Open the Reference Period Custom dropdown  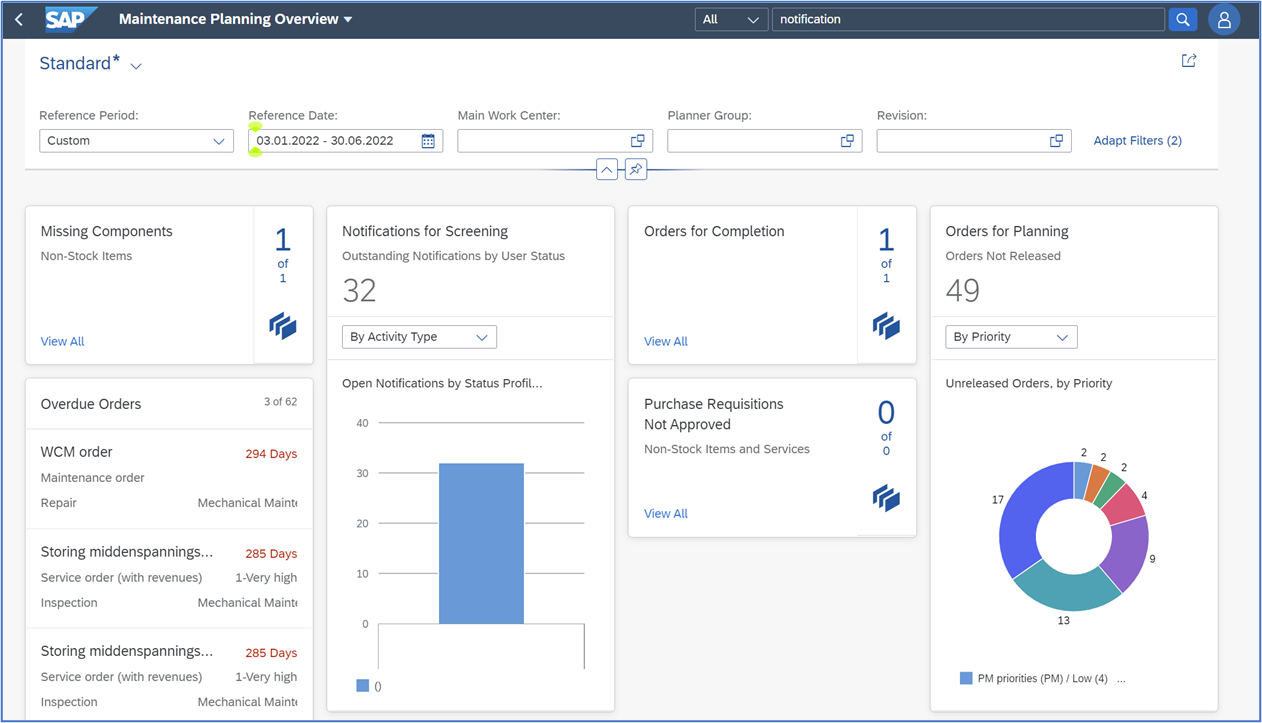tap(136, 140)
